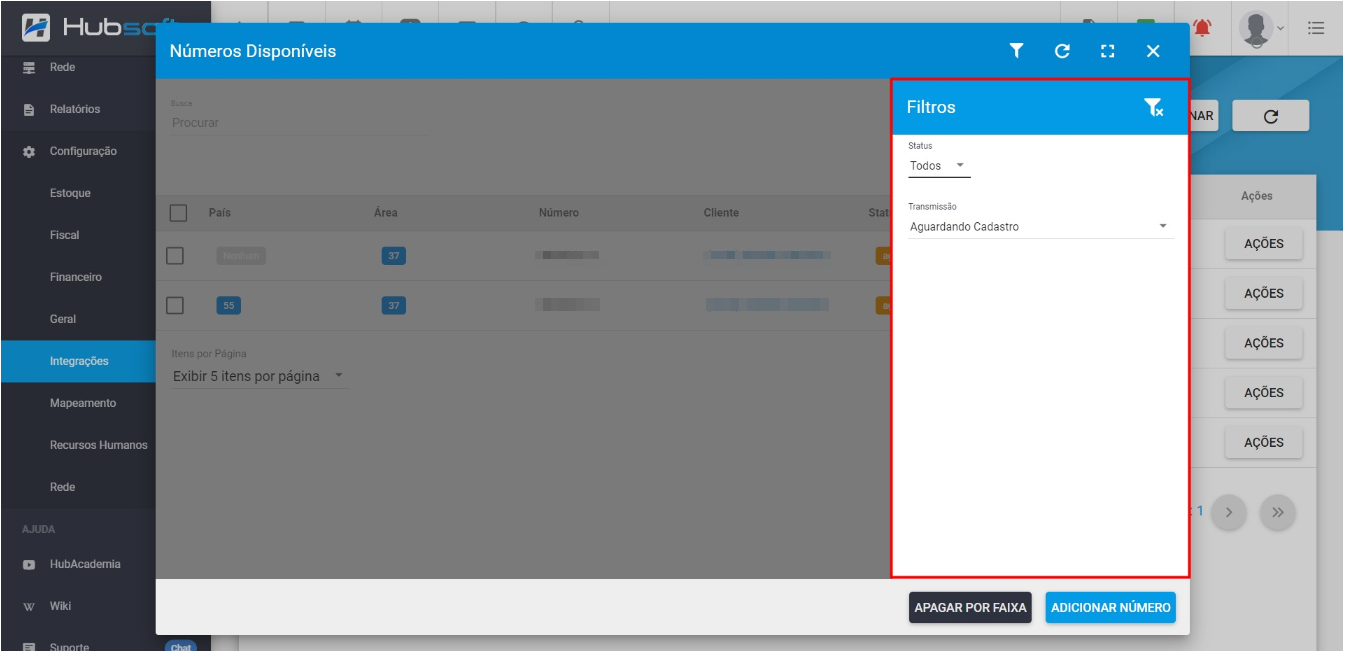Click the Nenhum country badge
The image size is (1351, 651).
(x=241, y=256)
